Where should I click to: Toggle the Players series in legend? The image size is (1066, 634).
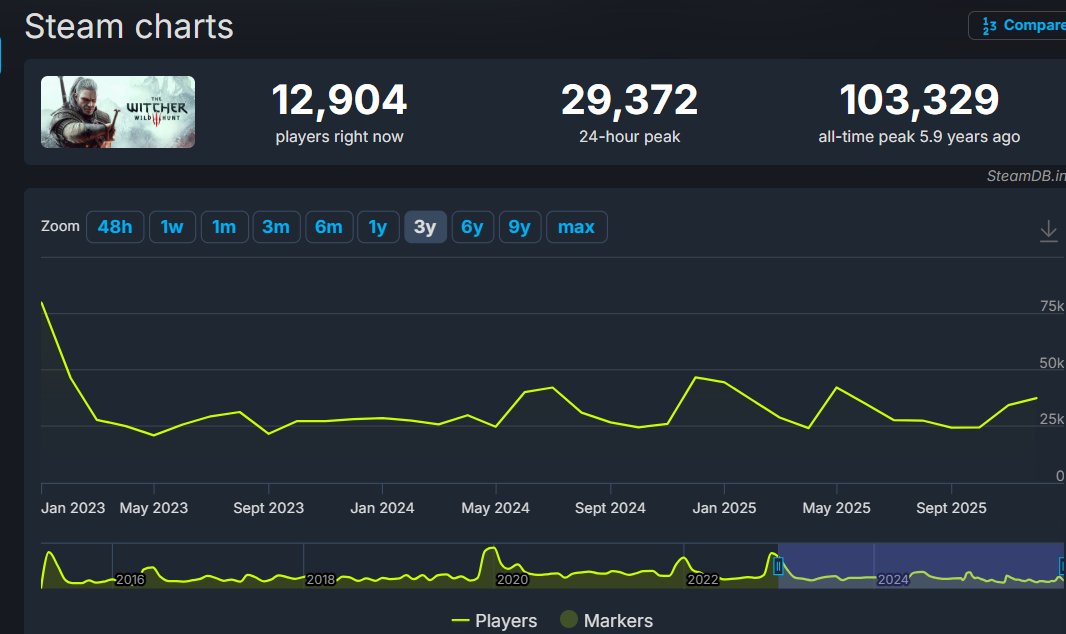pyautogui.click(x=494, y=620)
